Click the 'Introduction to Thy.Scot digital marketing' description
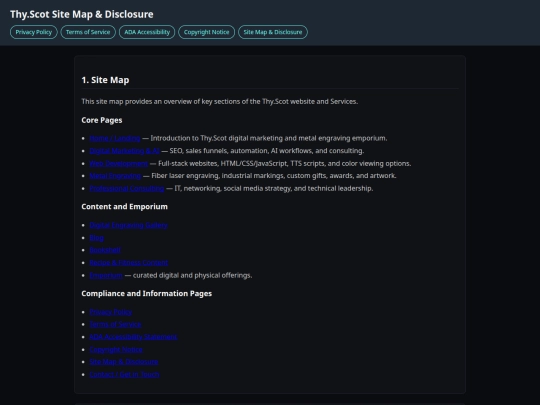The image size is (540, 405). tap(269, 138)
